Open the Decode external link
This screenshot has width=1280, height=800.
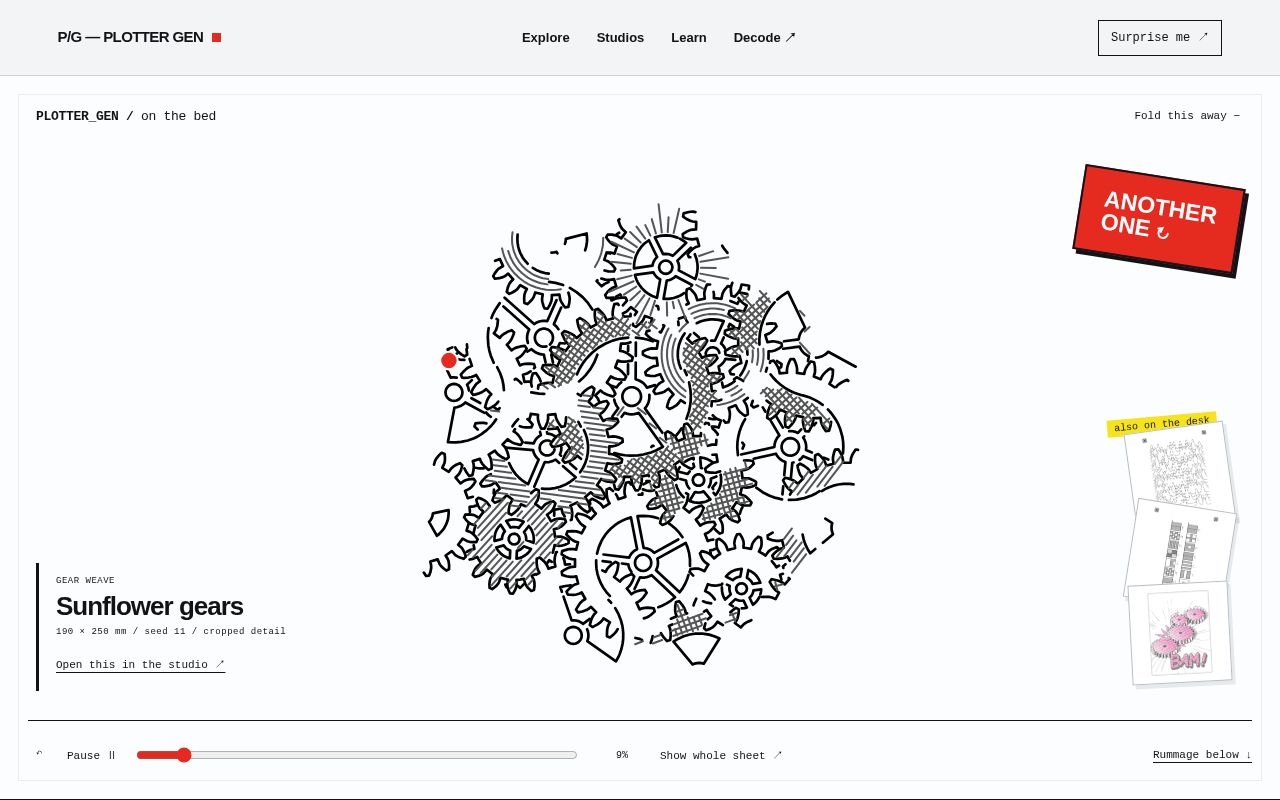pos(765,38)
